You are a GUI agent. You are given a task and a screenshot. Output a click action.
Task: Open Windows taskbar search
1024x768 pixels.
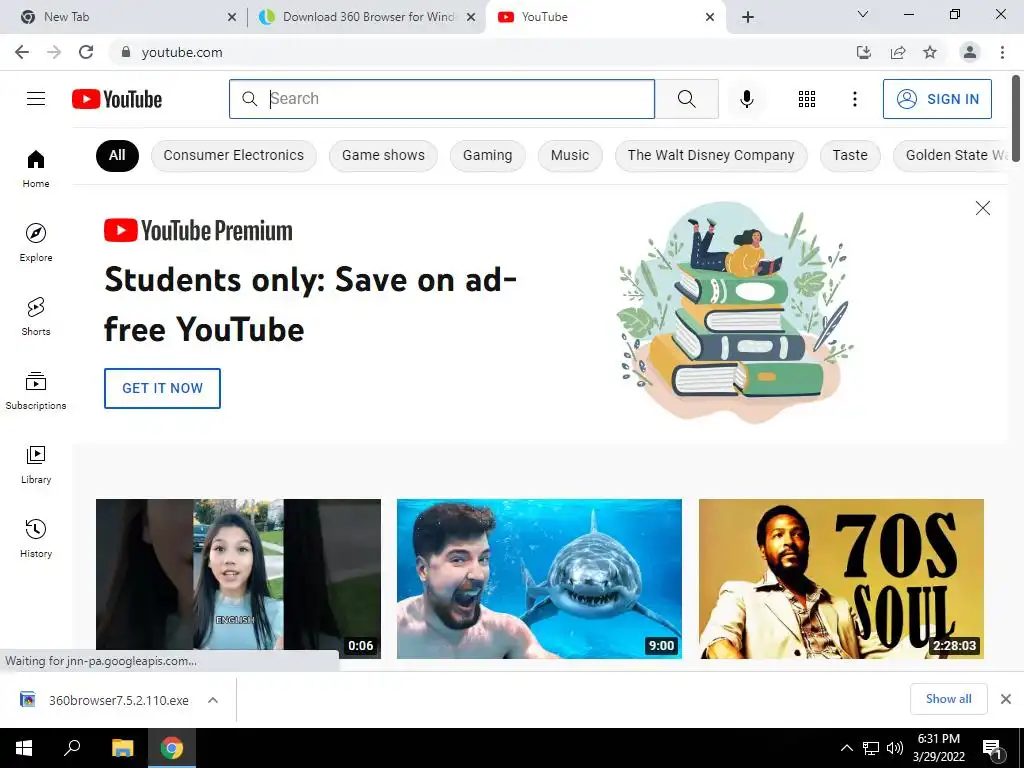click(72, 748)
